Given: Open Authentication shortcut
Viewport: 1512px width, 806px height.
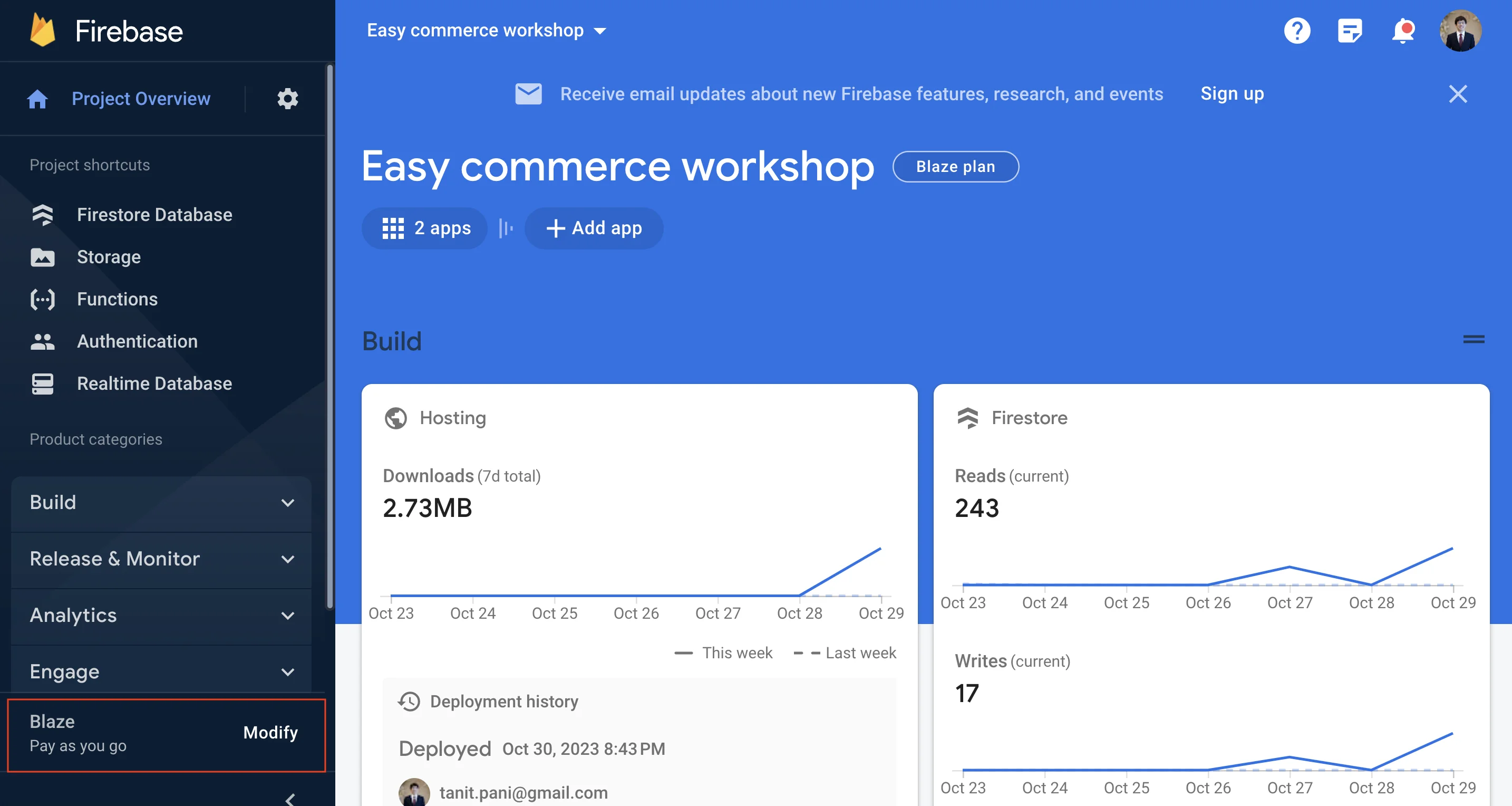Looking at the screenshot, I should point(138,342).
